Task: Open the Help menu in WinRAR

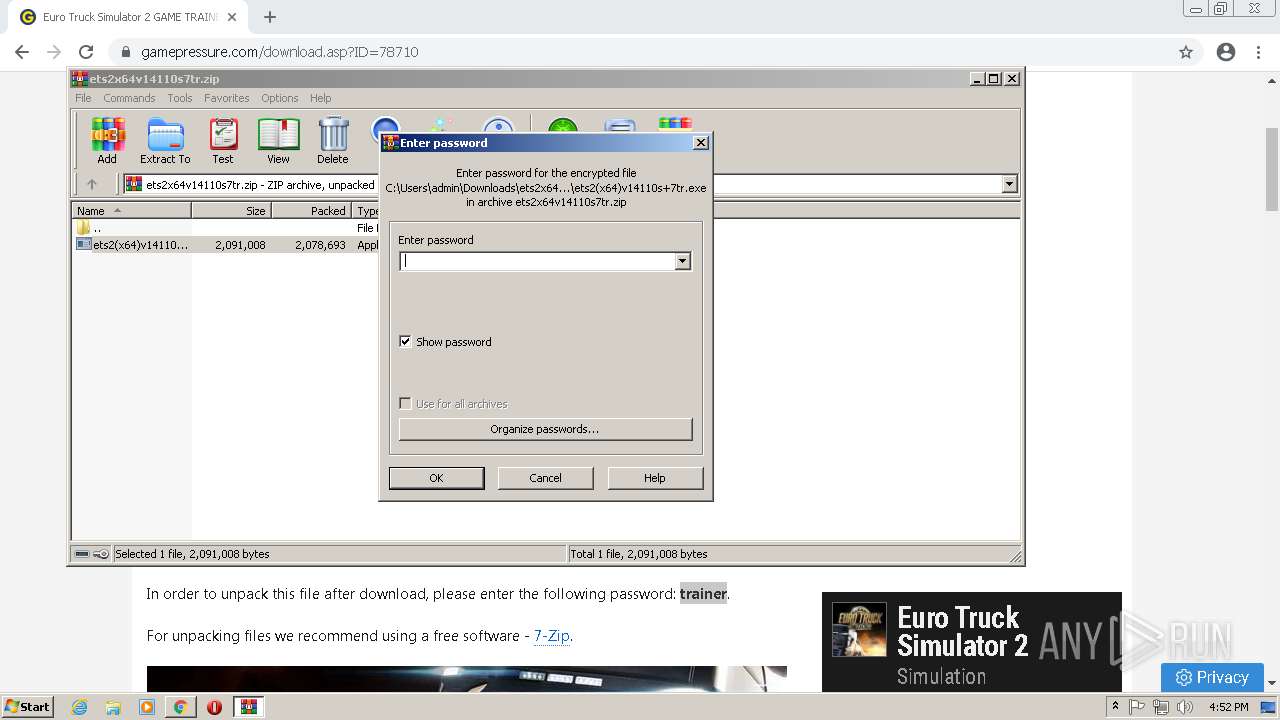Action: (x=321, y=98)
